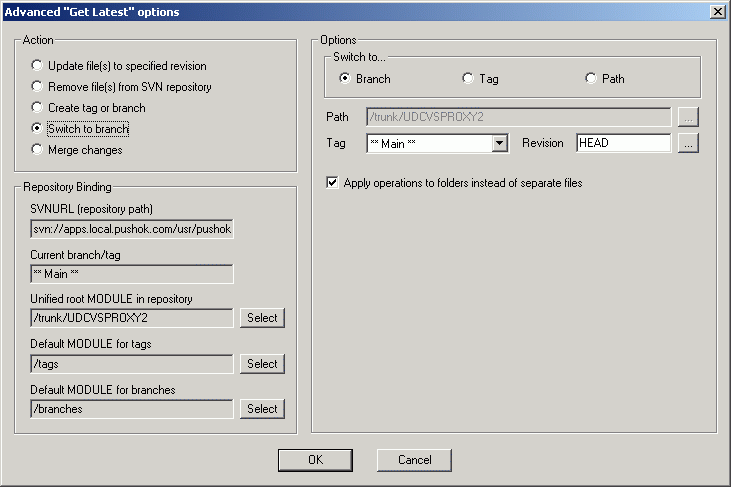This screenshot has height=487, width=731.
Task: Click the SVNURL repository path field
Action: 132,229
